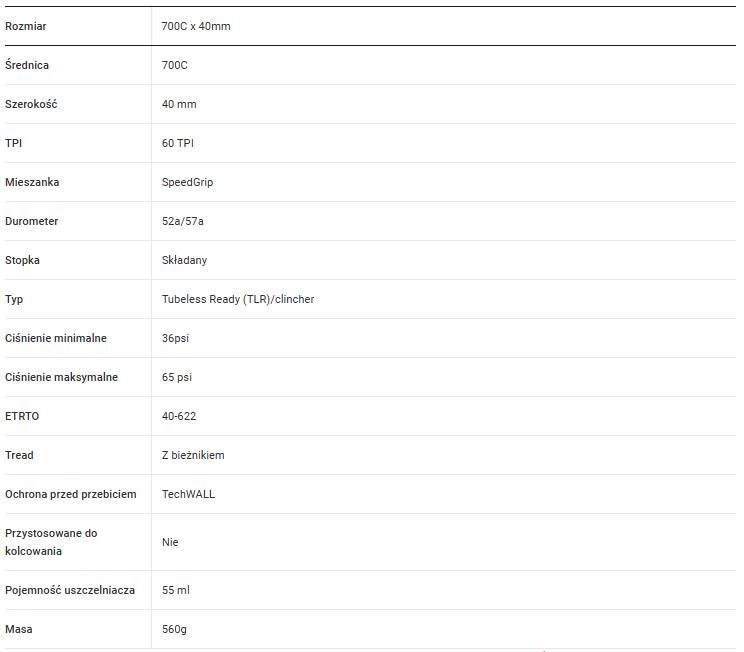744x652 pixels.
Task: Click the 65 psi maximum pressure value
Action: point(177,377)
